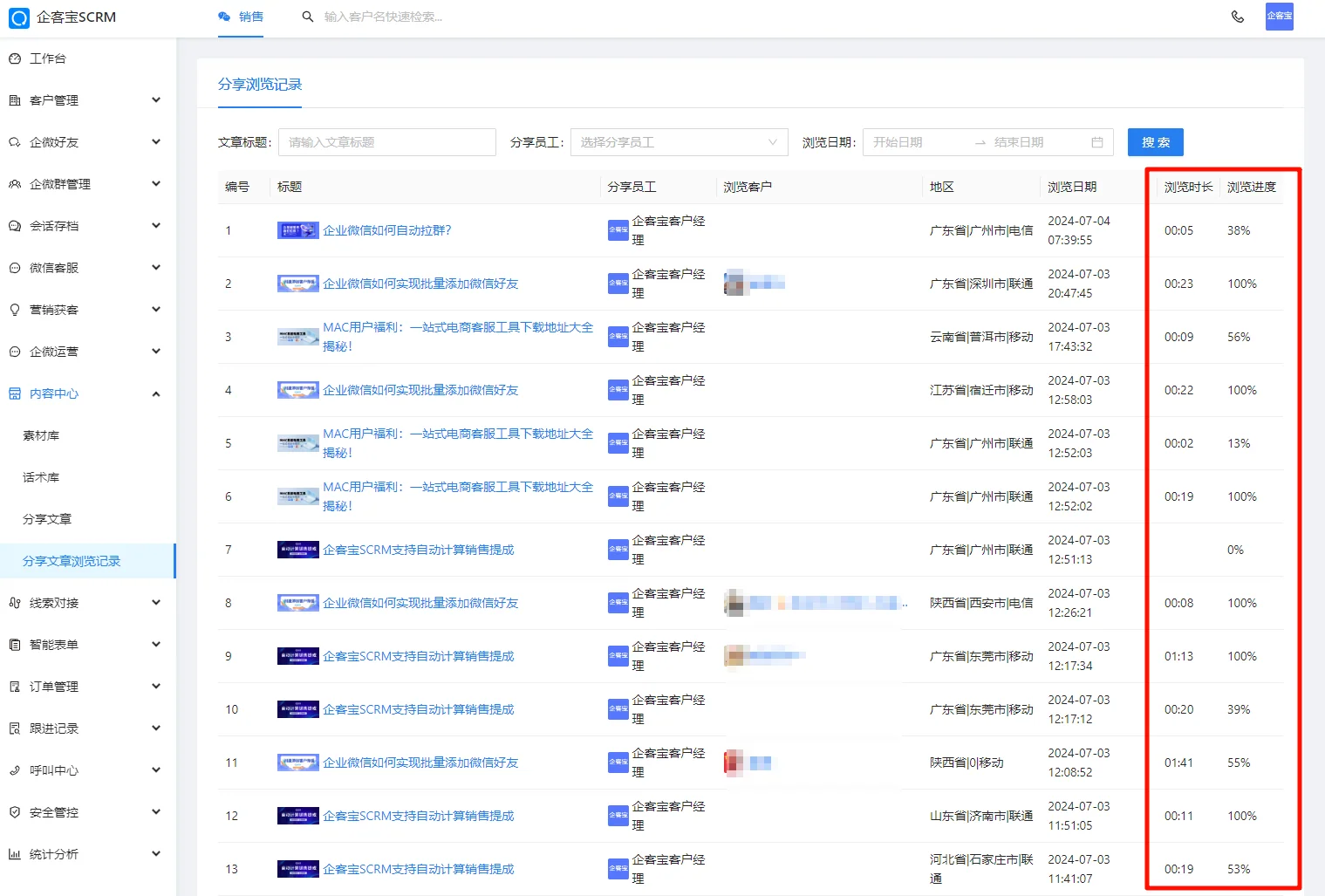Click the 企客宝SCRM logo icon

(18, 17)
